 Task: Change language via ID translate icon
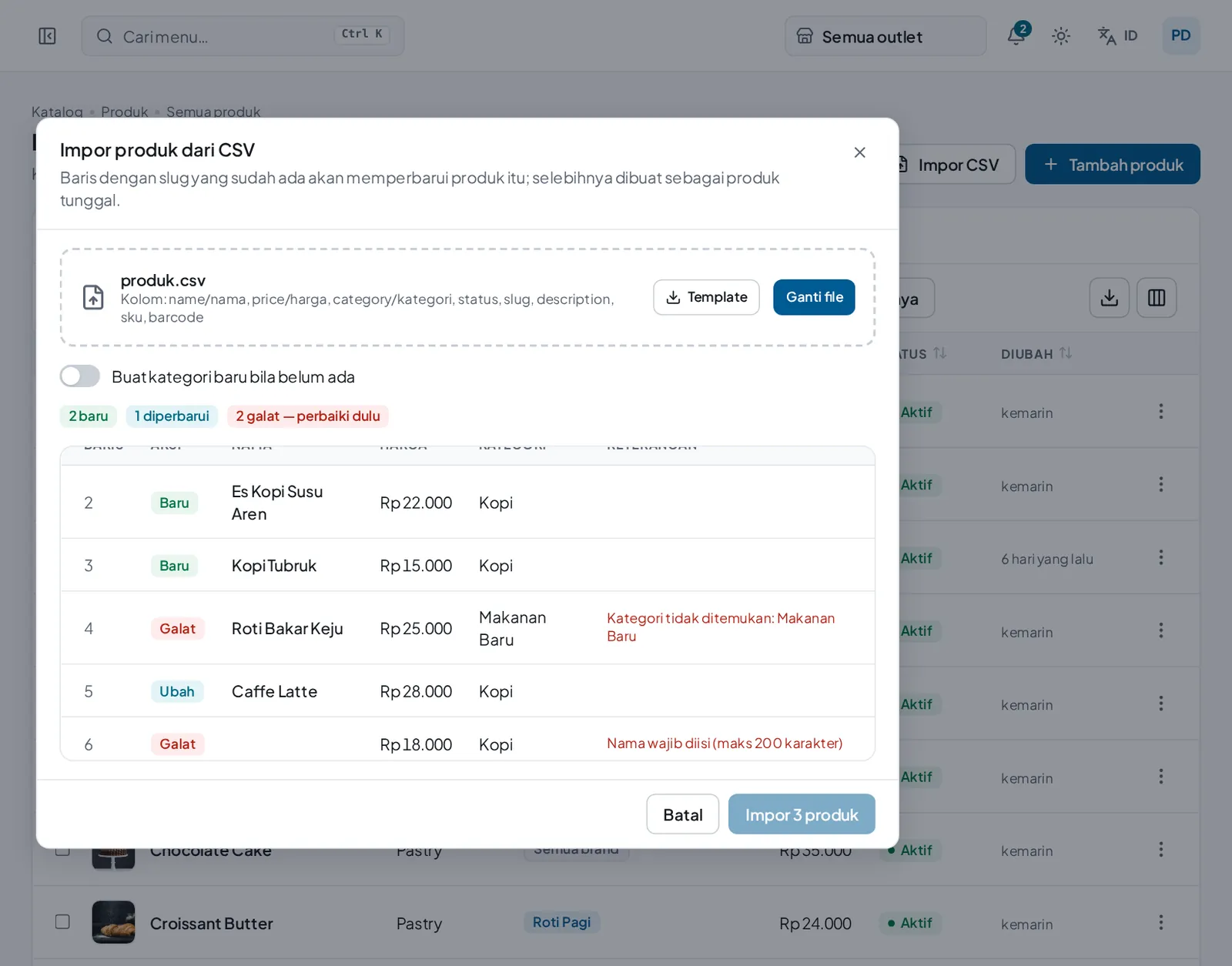1117,36
